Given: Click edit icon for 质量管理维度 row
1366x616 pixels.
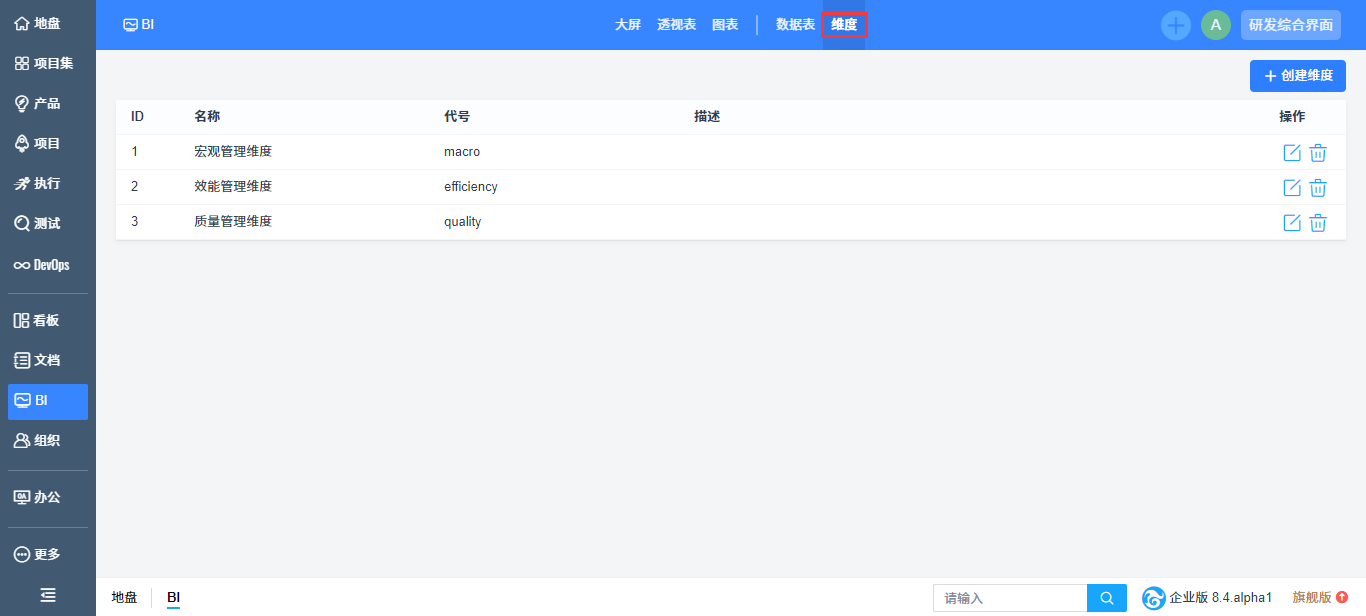Looking at the screenshot, I should pyautogui.click(x=1291, y=223).
